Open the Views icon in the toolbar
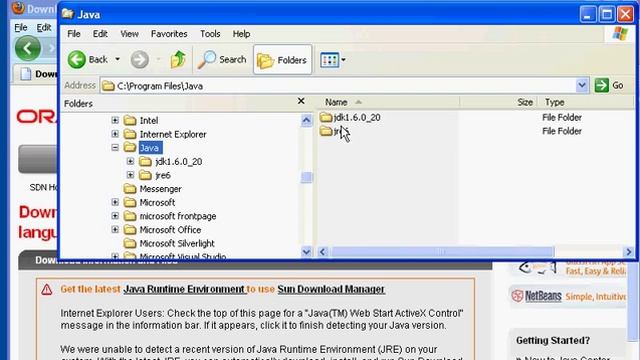This screenshot has height=360, width=640. [329, 60]
